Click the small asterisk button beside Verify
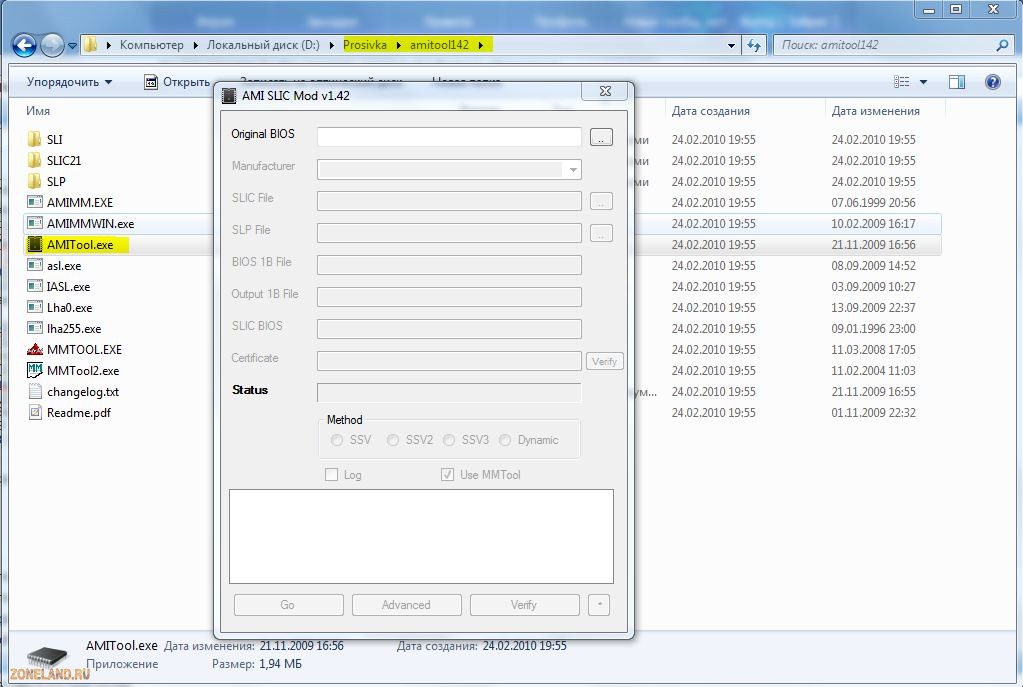 click(x=599, y=605)
